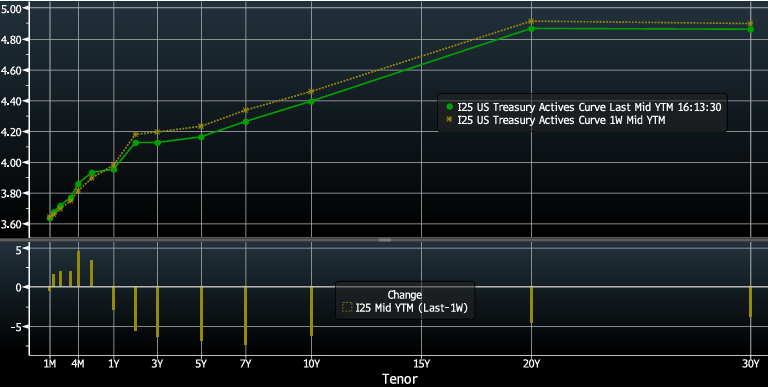
Task: Click the '5.00' yield axis value
Action: [x=10, y=9]
